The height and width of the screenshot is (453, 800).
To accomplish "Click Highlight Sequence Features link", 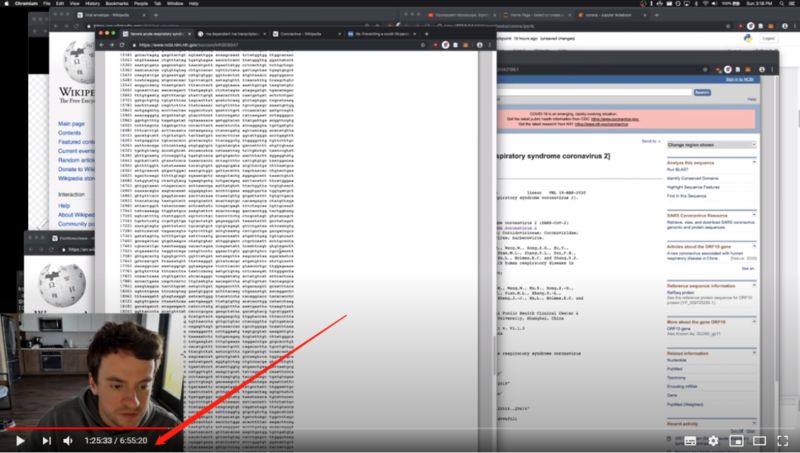I will (x=693, y=187).
